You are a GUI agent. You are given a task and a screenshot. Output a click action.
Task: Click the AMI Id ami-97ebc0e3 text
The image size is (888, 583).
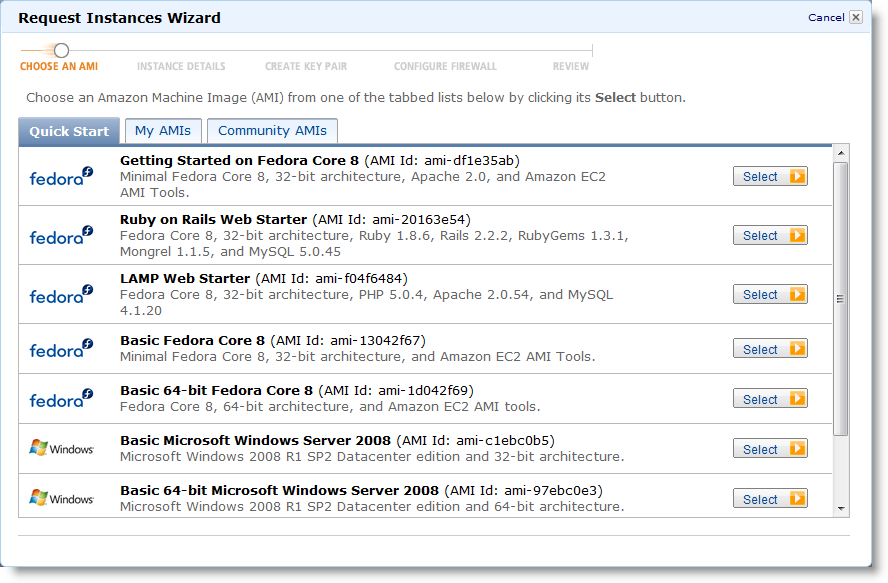click(523, 490)
